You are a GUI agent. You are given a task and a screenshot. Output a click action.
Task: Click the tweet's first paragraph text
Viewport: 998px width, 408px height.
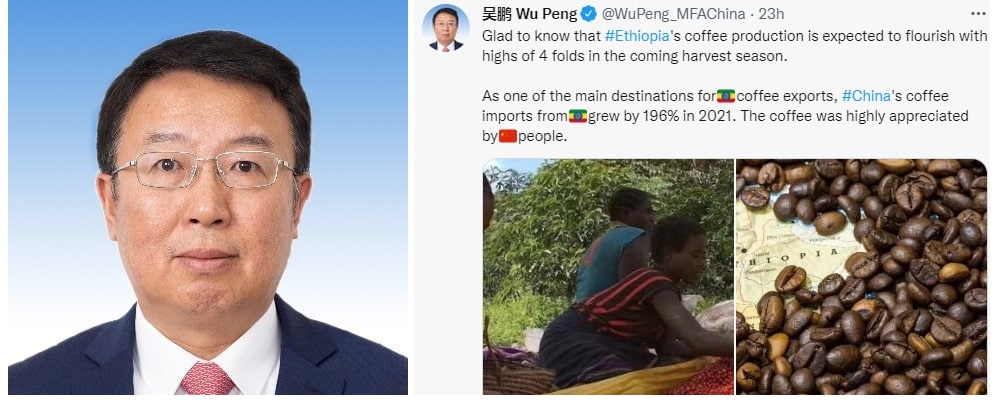coord(735,46)
